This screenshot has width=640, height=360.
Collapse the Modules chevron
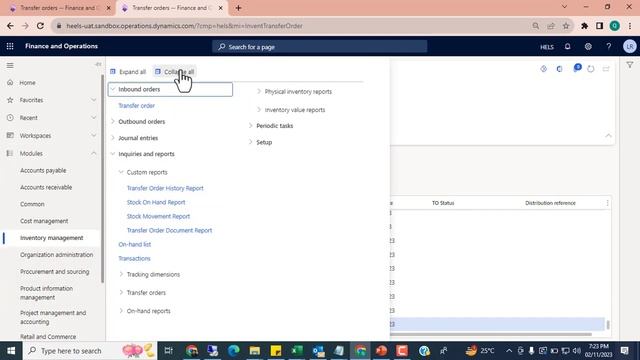pos(93,153)
